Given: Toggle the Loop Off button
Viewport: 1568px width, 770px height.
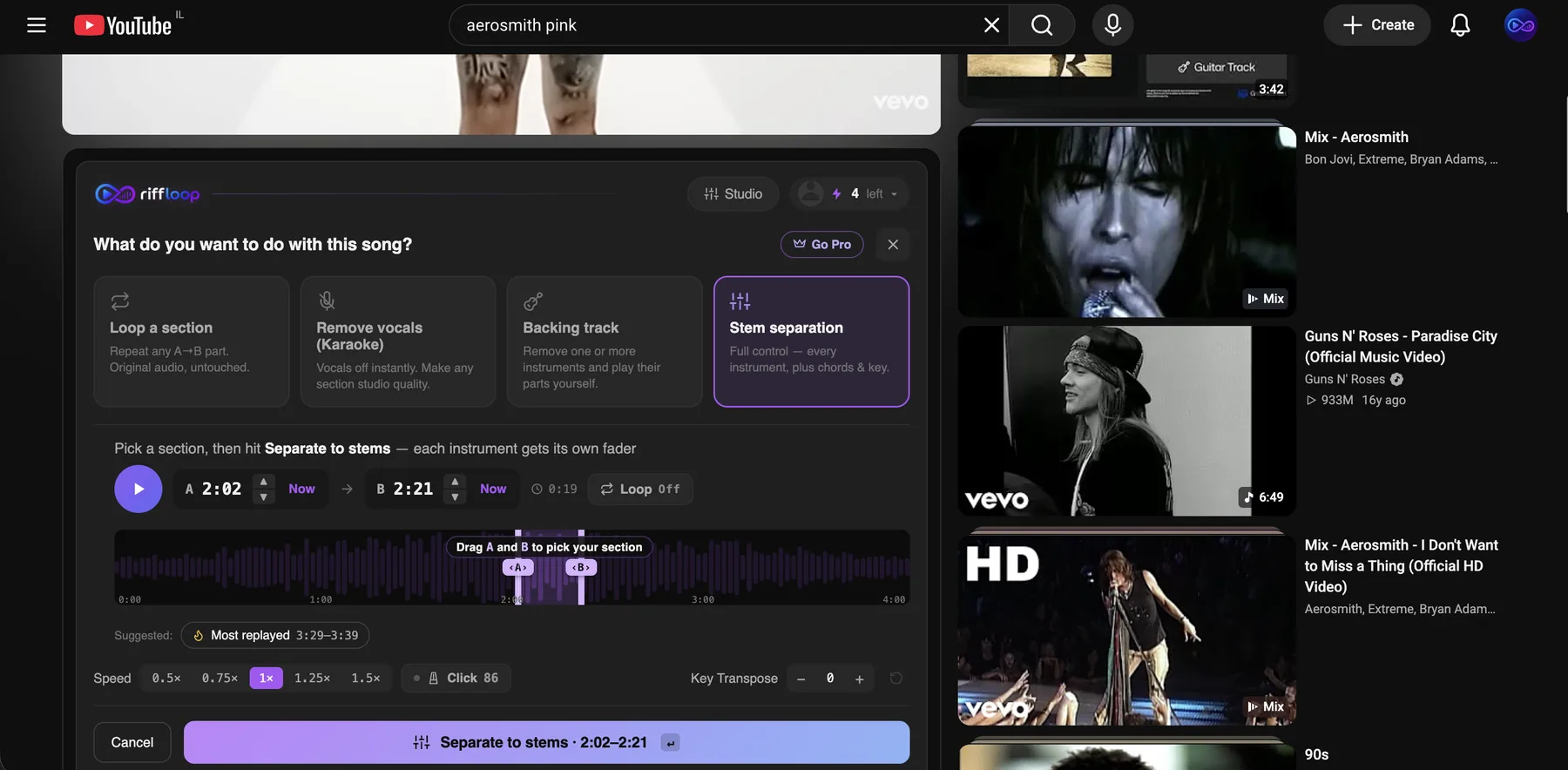Looking at the screenshot, I should [x=640, y=489].
